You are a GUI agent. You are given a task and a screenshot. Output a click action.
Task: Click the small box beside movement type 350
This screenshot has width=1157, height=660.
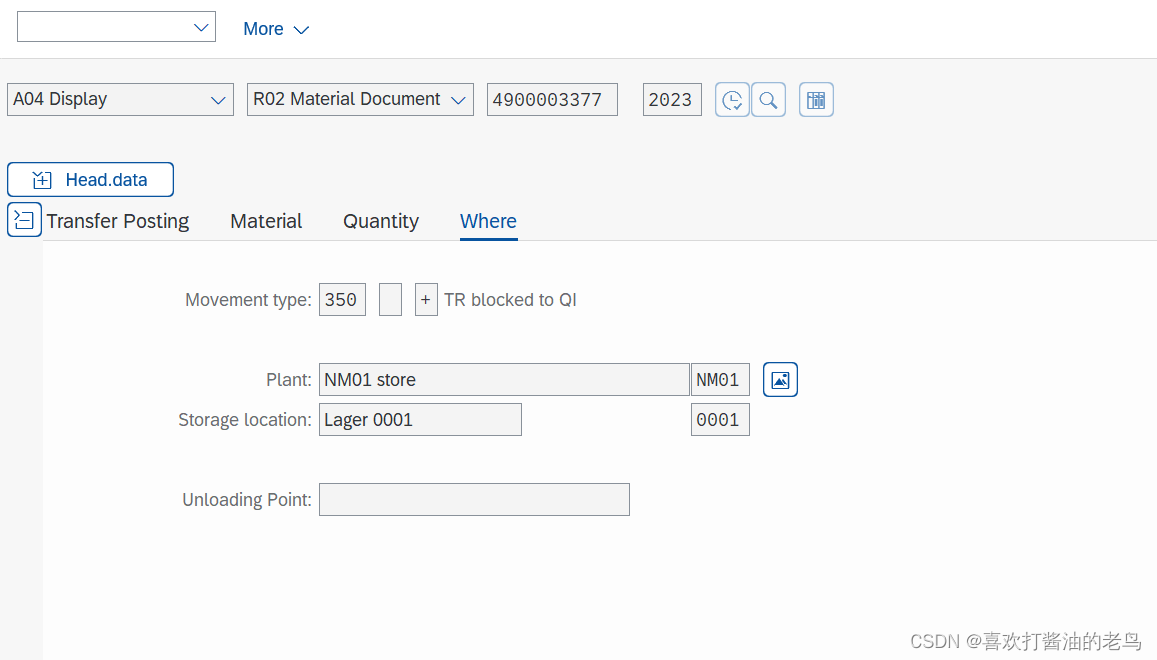pos(390,299)
